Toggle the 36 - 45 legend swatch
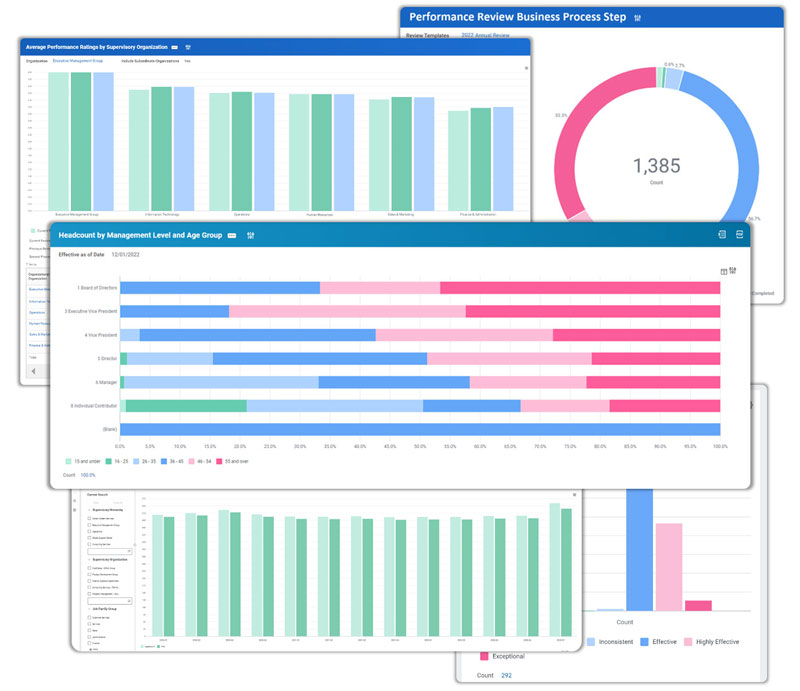The width and height of the screenshot is (800, 691). 164,461
